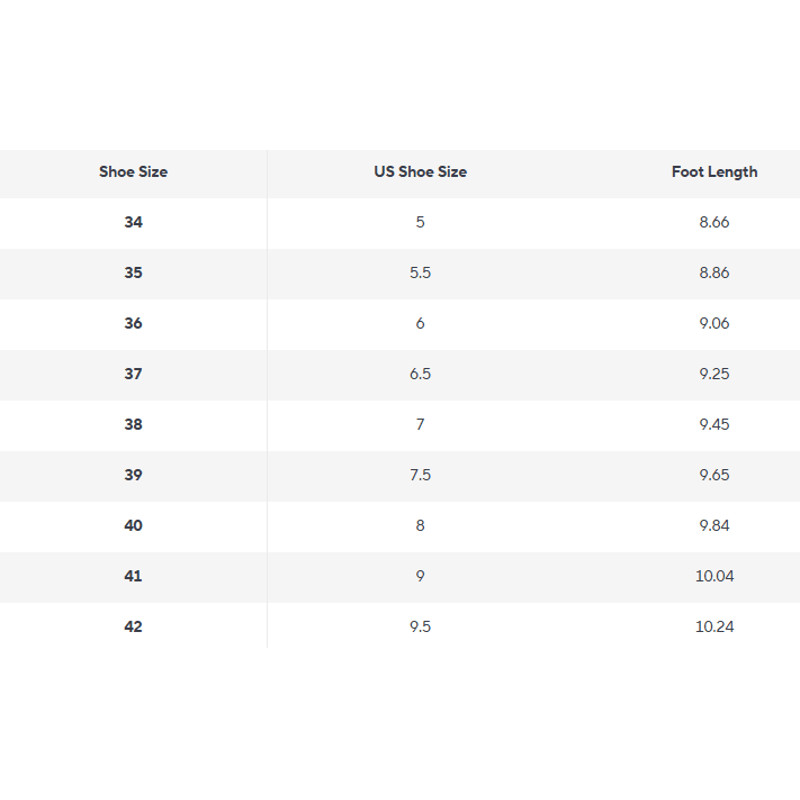Click US shoe size 7.5 value
This screenshot has height=800, width=800.
point(420,475)
